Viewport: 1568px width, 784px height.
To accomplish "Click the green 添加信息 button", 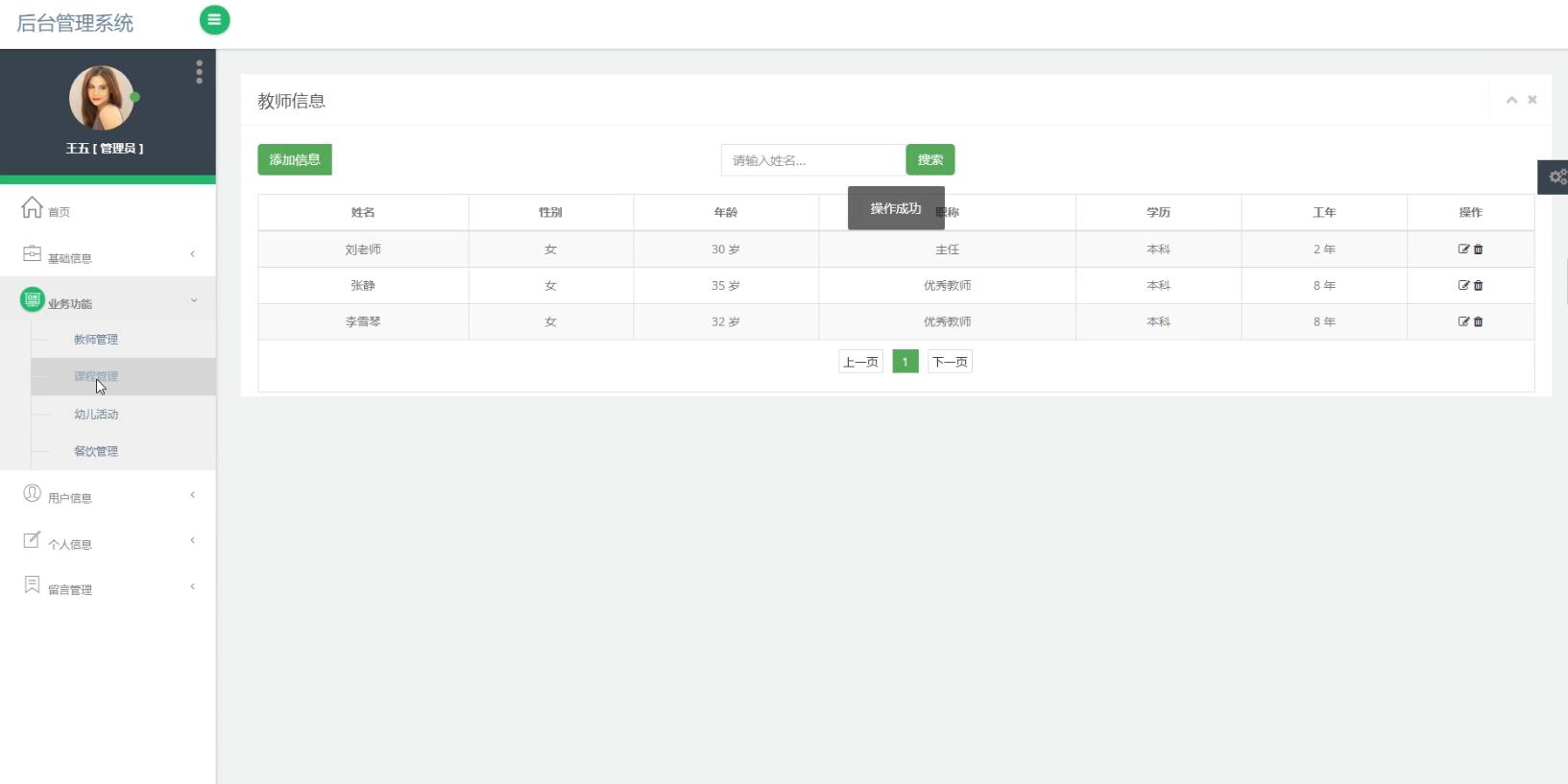I will tap(295, 159).
